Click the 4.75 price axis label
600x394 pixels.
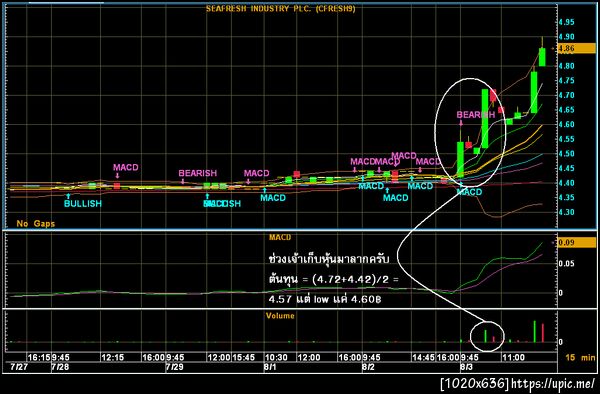click(566, 80)
